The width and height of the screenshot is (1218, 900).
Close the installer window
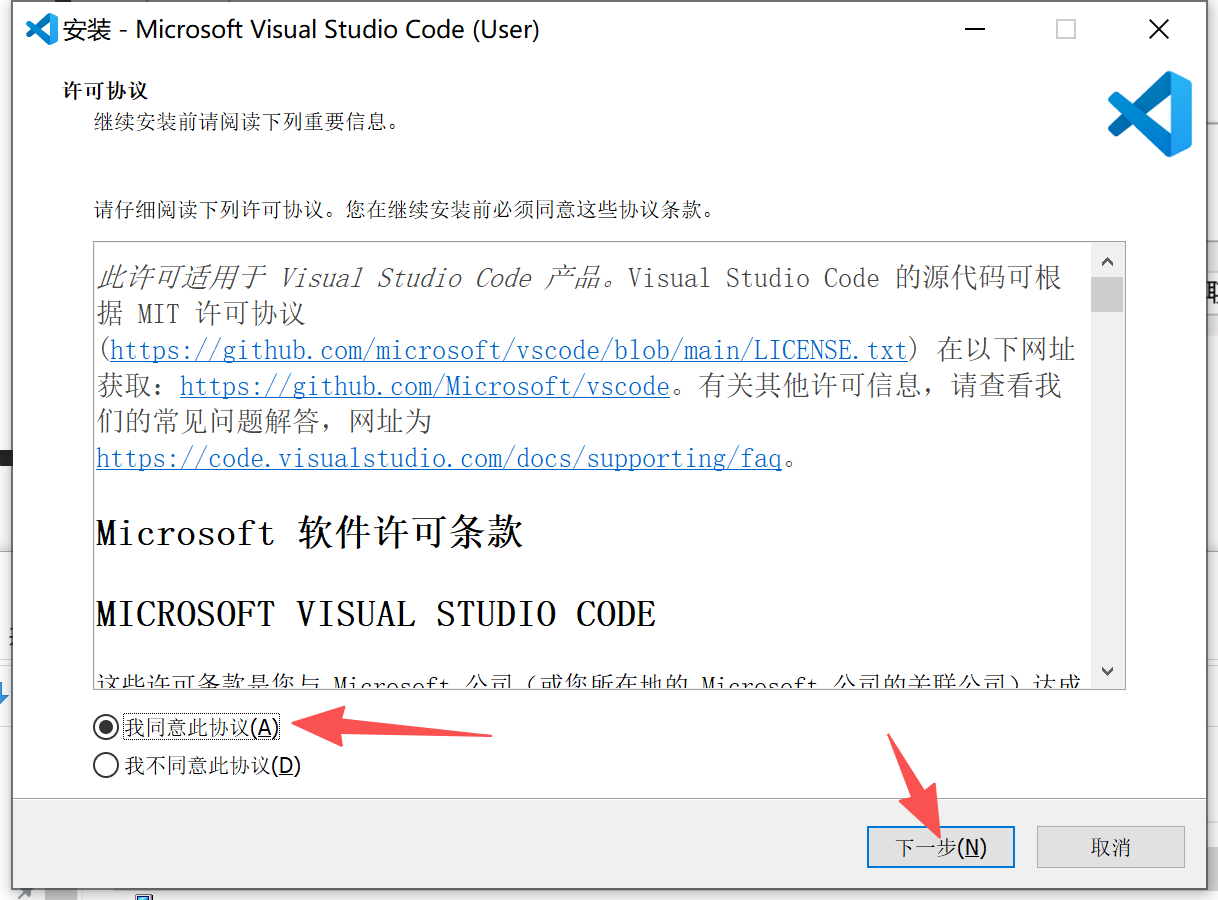click(1159, 30)
